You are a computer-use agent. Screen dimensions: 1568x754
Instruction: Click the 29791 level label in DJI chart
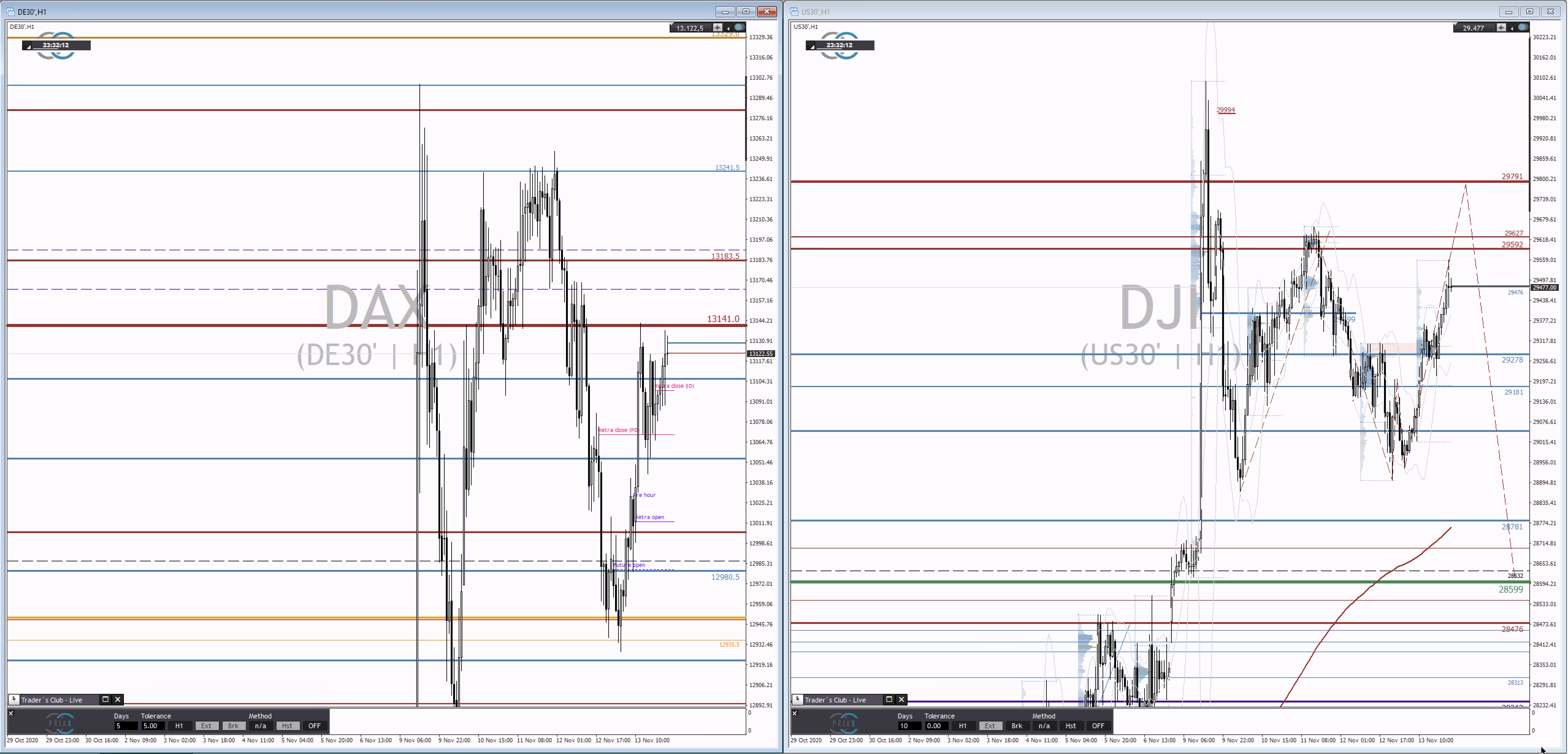1512,177
